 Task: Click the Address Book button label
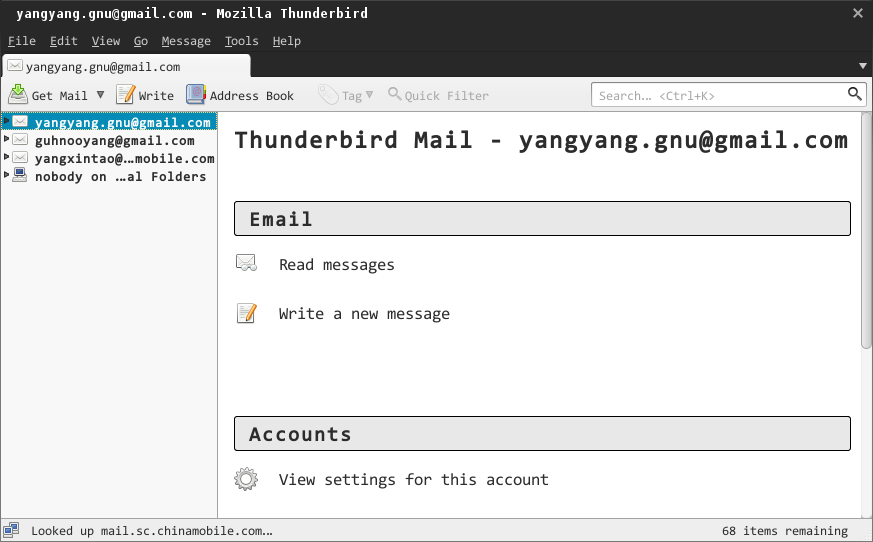pos(252,96)
